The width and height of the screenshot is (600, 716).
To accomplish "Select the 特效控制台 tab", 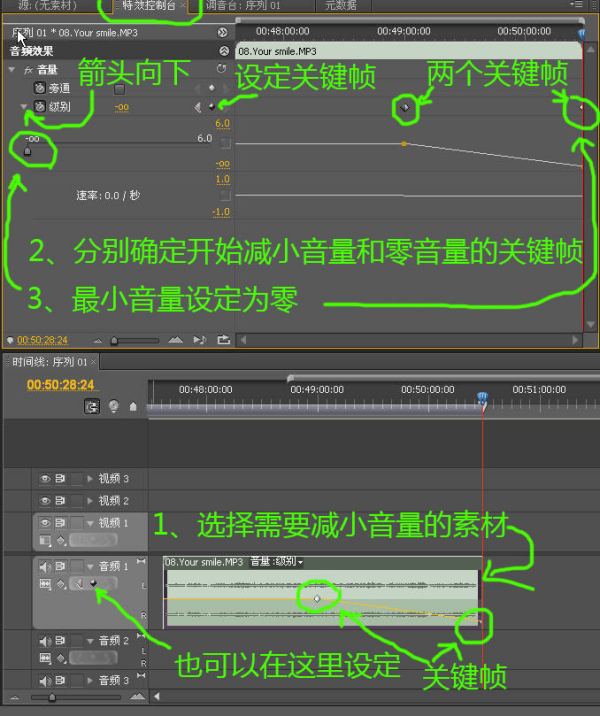I will click(x=149, y=5).
